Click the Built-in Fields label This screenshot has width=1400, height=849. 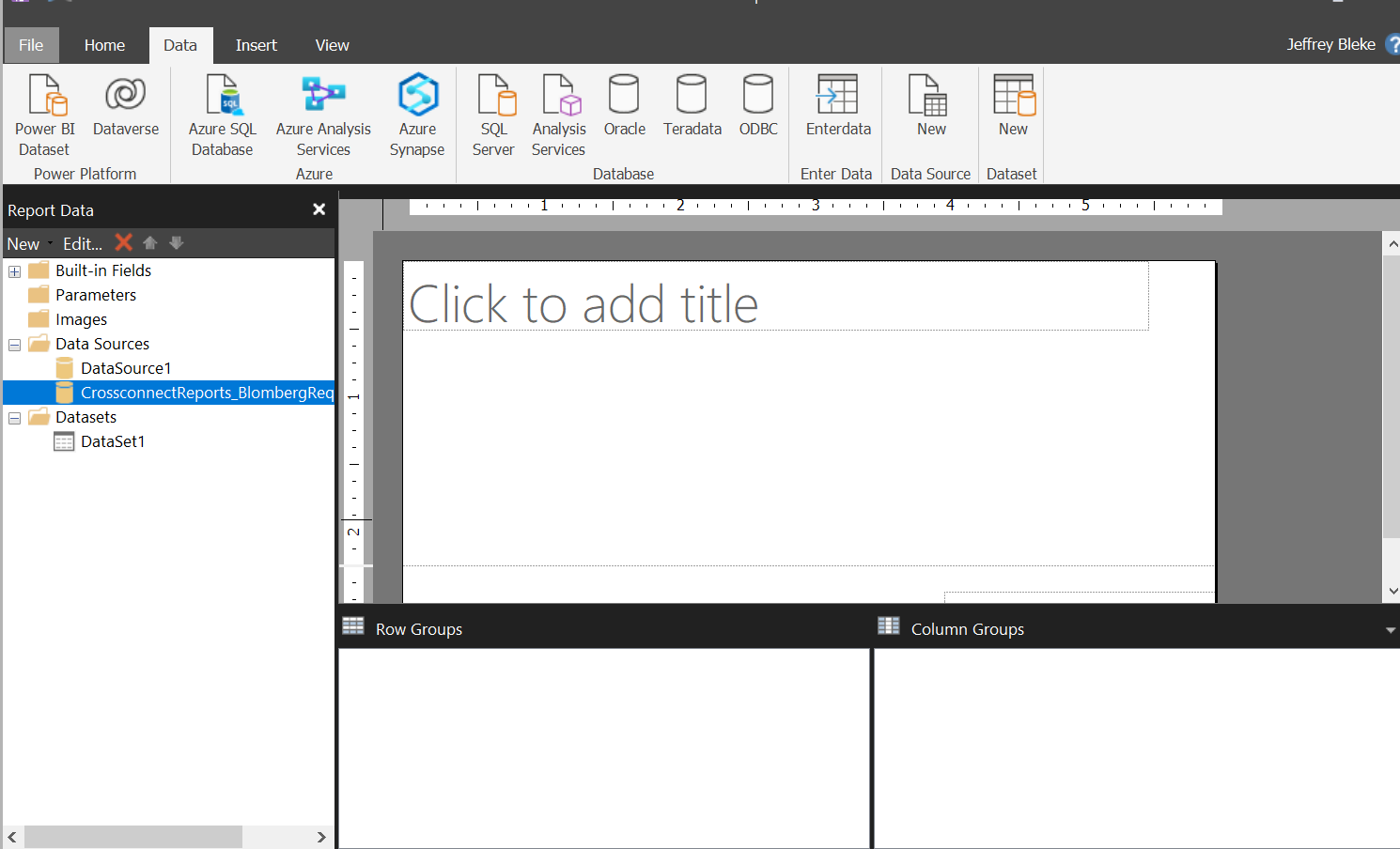coord(103,270)
